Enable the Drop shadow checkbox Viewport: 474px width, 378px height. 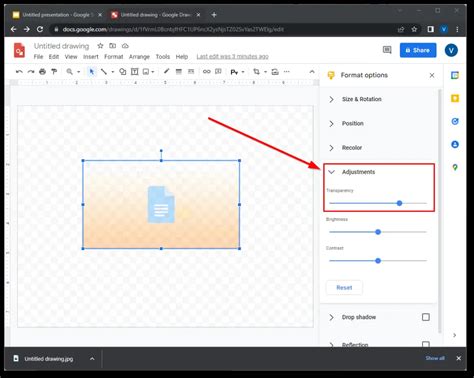[426, 317]
